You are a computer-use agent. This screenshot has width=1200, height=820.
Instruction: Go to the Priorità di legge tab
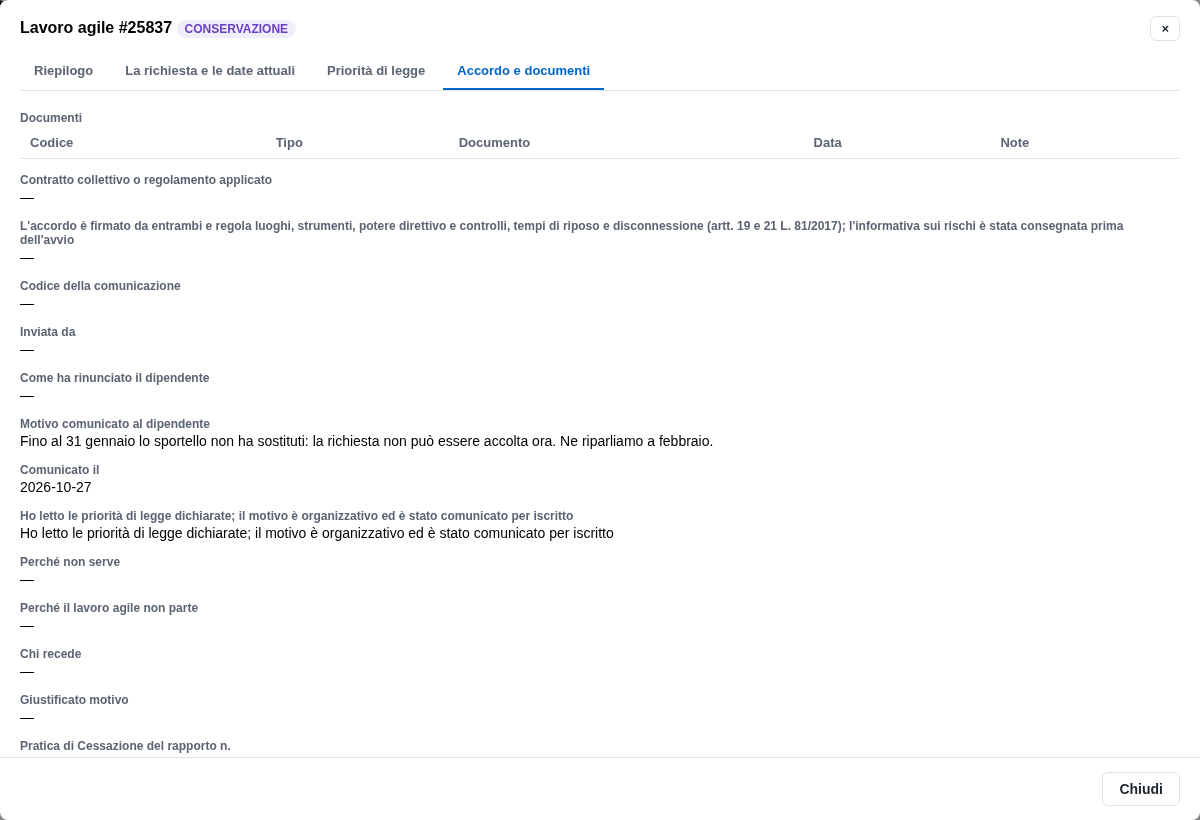(376, 71)
